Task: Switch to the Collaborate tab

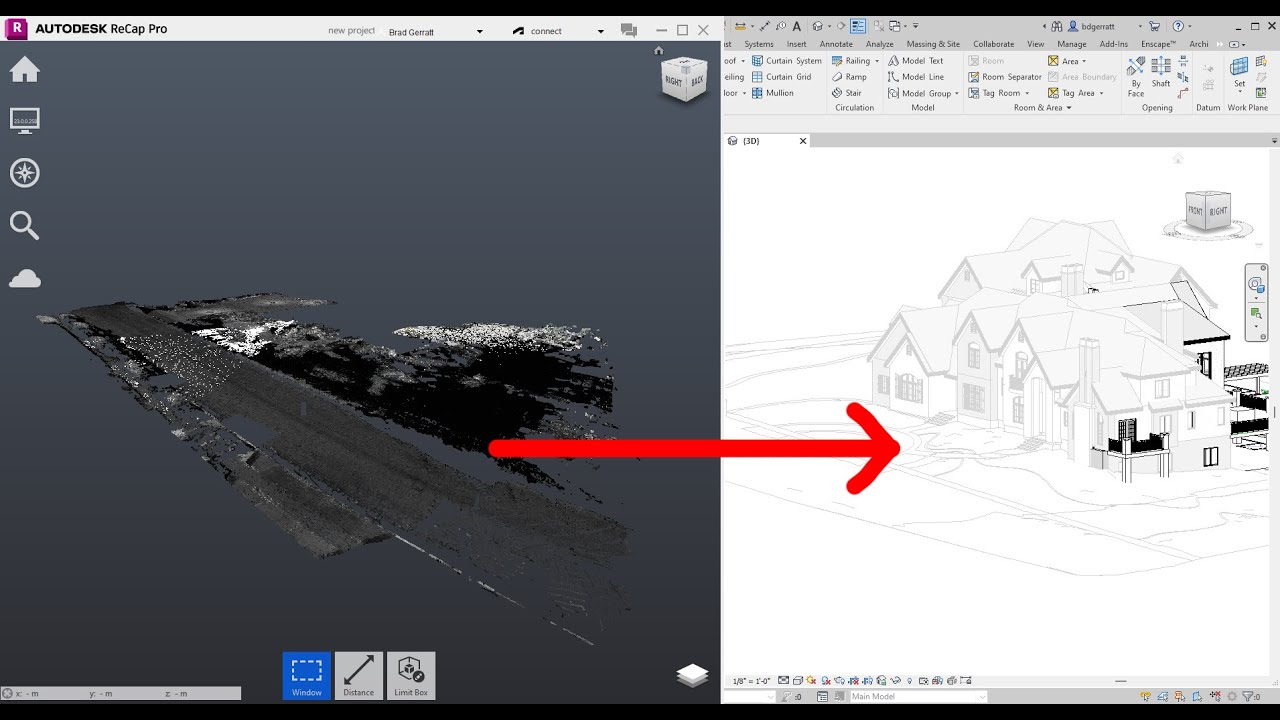Action: pos(994,44)
